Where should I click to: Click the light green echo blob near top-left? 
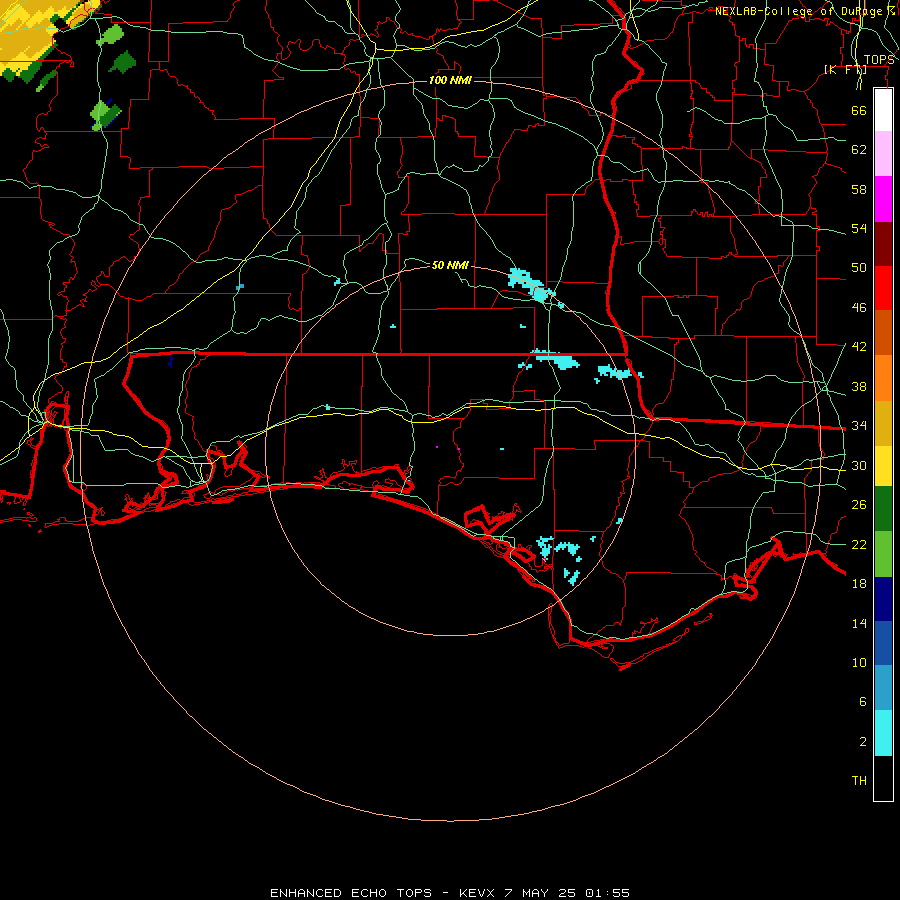pyautogui.click(x=110, y=36)
